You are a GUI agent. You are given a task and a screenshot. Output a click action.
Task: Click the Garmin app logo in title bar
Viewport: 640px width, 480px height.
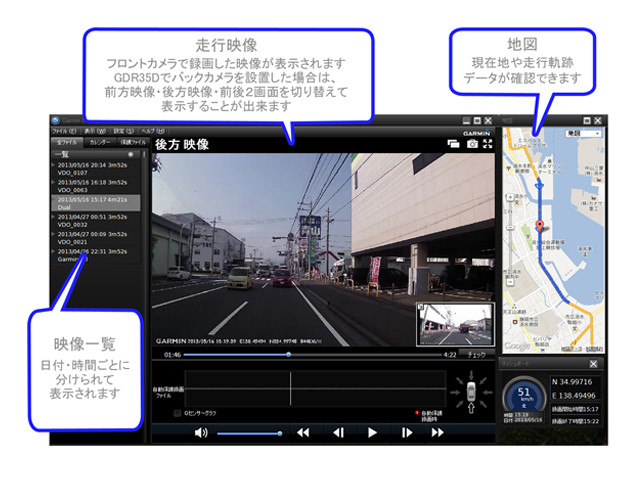coord(56,120)
